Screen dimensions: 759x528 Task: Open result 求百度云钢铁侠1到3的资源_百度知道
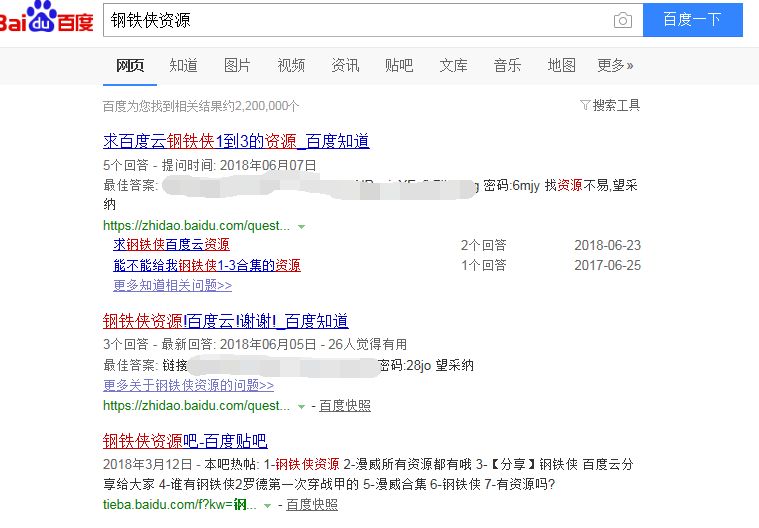point(236,141)
